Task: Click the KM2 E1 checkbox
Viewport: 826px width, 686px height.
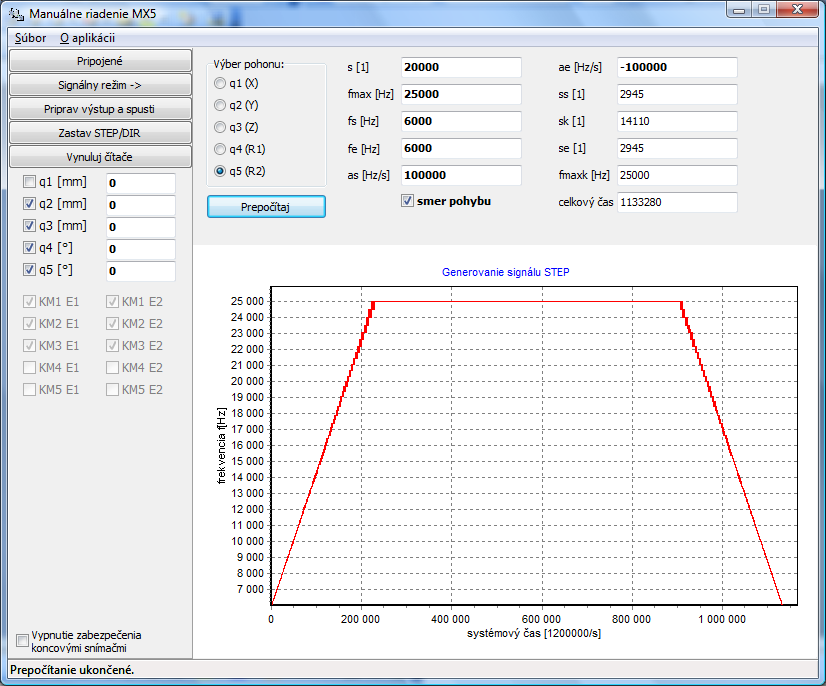Action: [30, 324]
